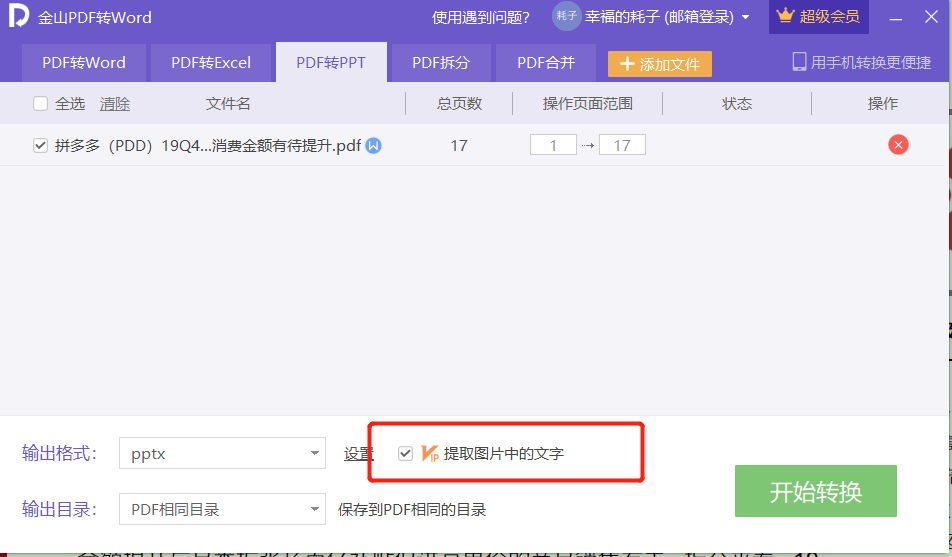
Task: Click the Kingsoft PDF app logo icon
Action: (x=19, y=16)
